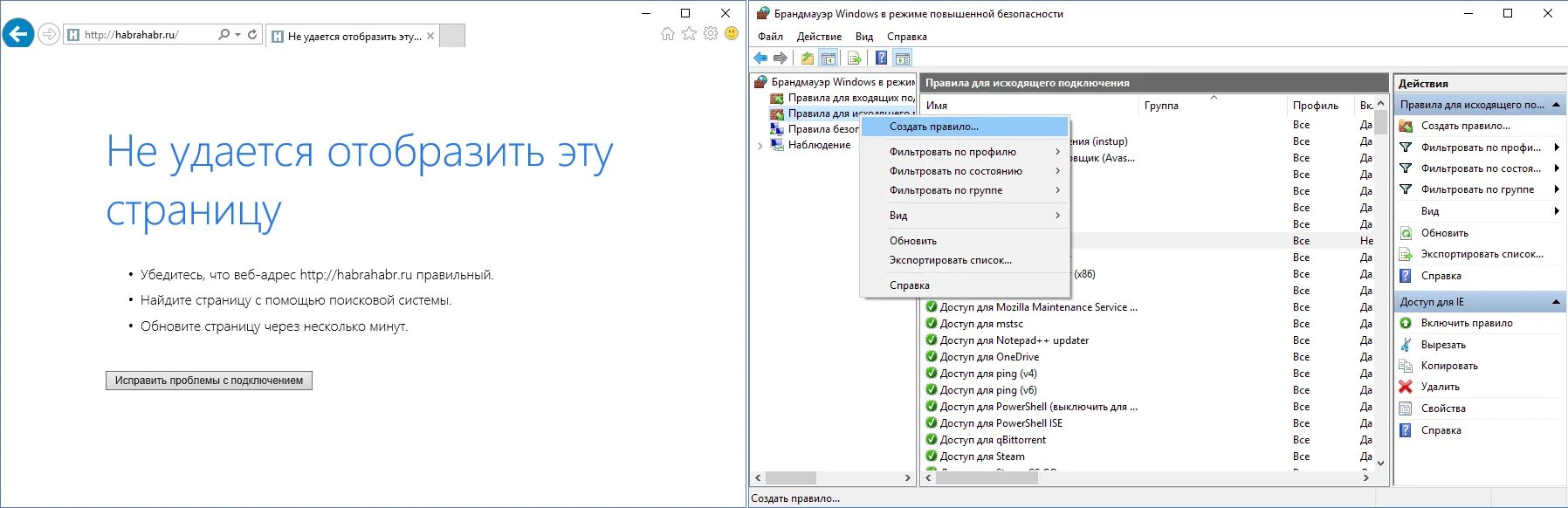Click the Export list toolbar icon
The width and height of the screenshot is (1568, 508).
point(855,58)
